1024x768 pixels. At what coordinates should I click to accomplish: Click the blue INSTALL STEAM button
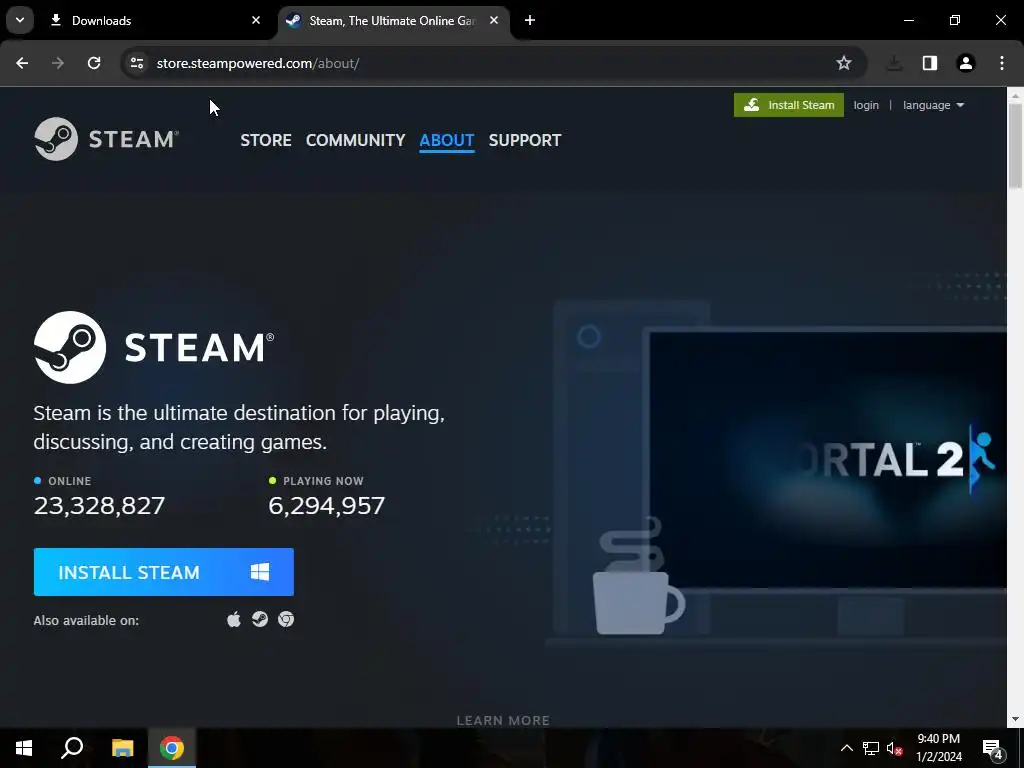coord(163,572)
